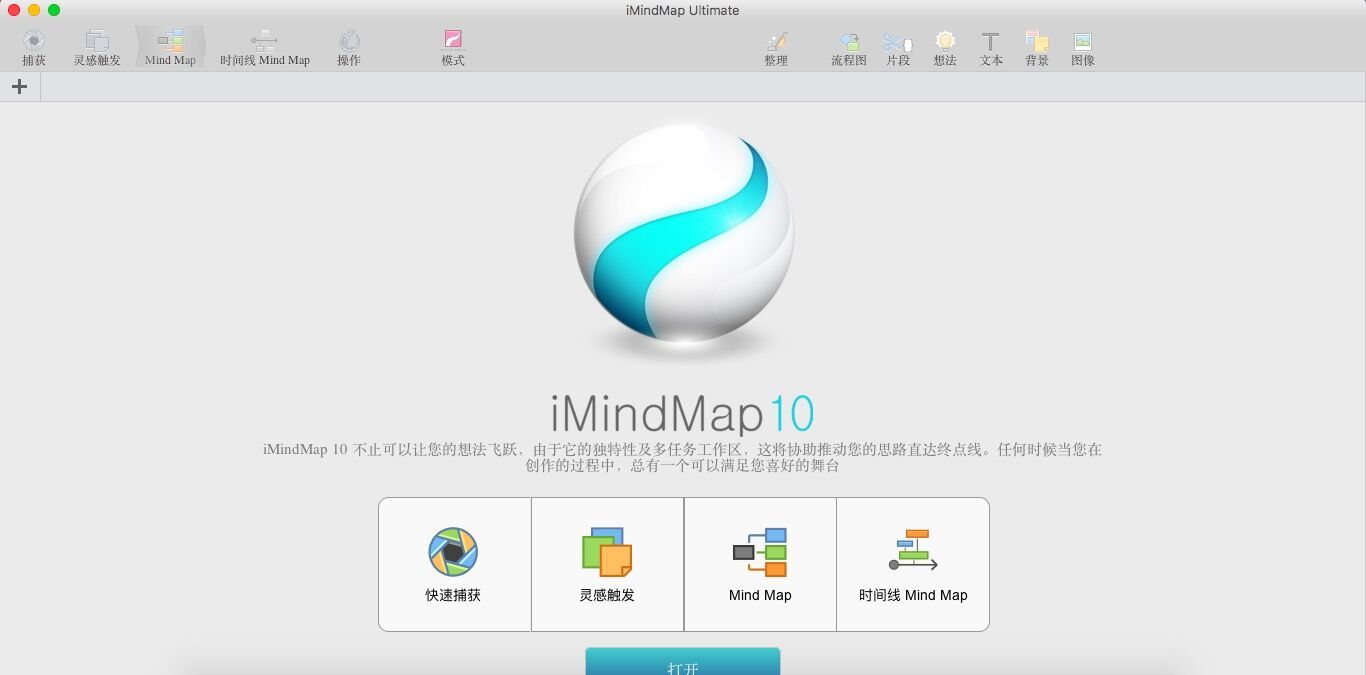Open the 模式 (Mode) switcher icon

tap(452, 45)
